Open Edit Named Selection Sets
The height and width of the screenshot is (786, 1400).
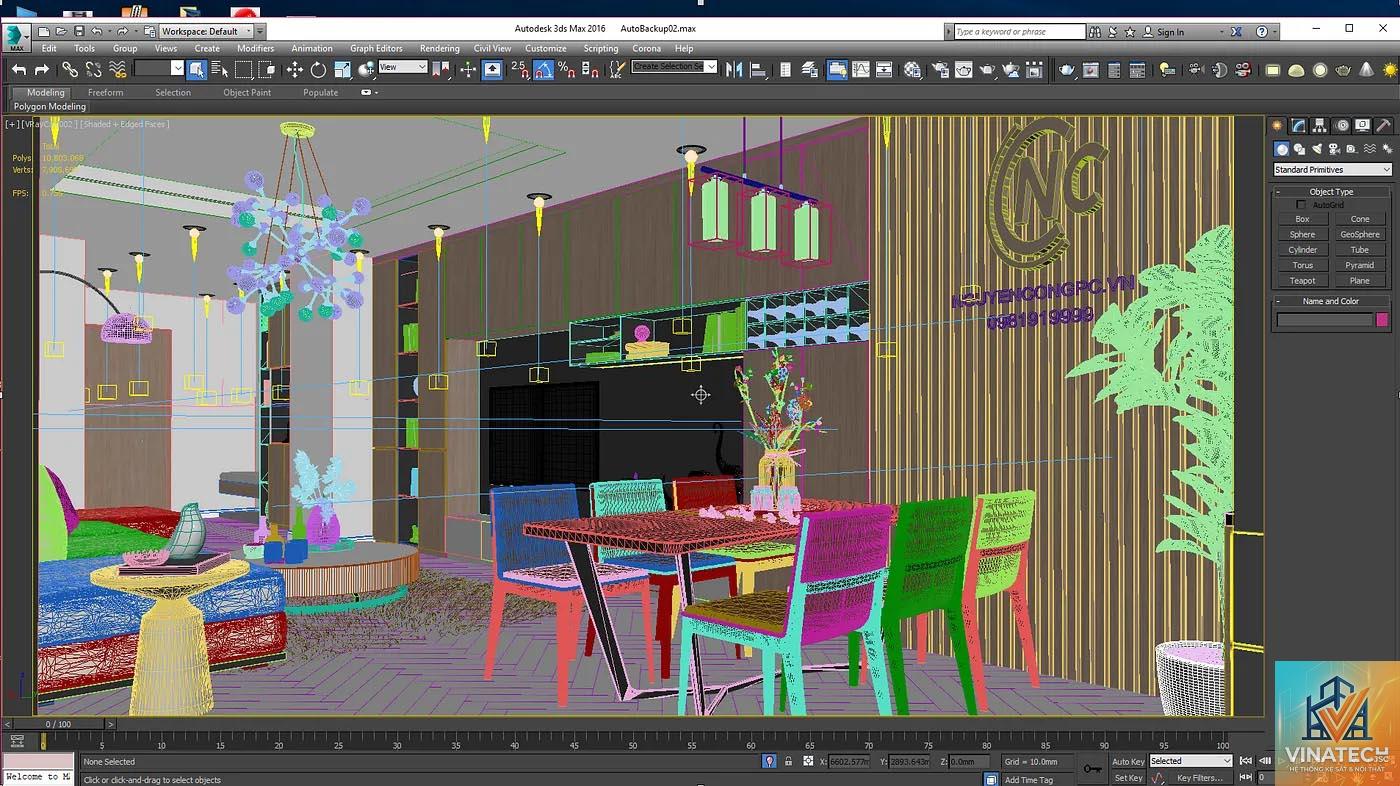point(618,69)
